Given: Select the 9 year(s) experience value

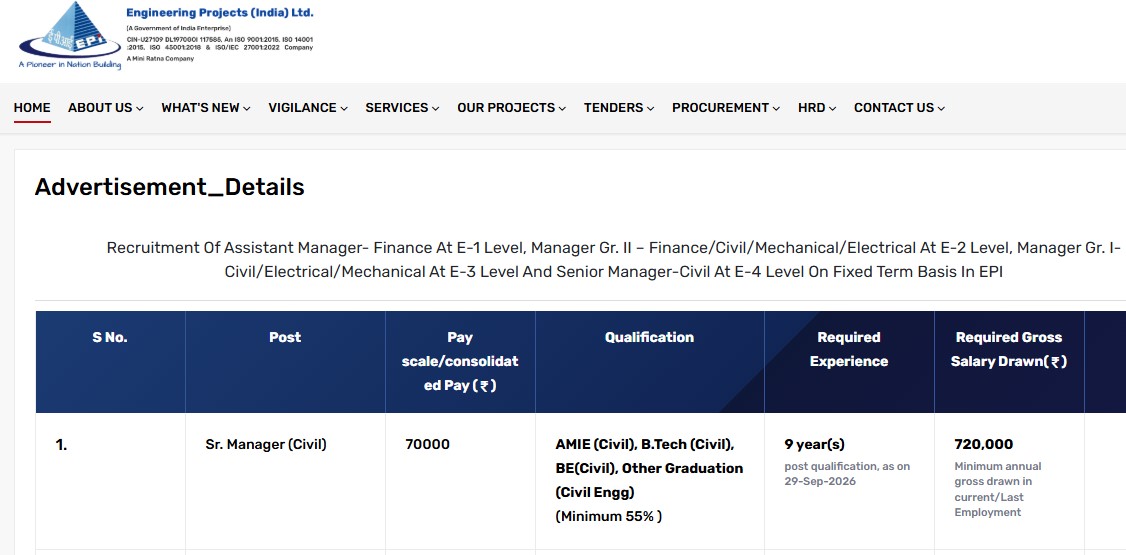Looking at the screenshot, I should (x=814, y=444).
